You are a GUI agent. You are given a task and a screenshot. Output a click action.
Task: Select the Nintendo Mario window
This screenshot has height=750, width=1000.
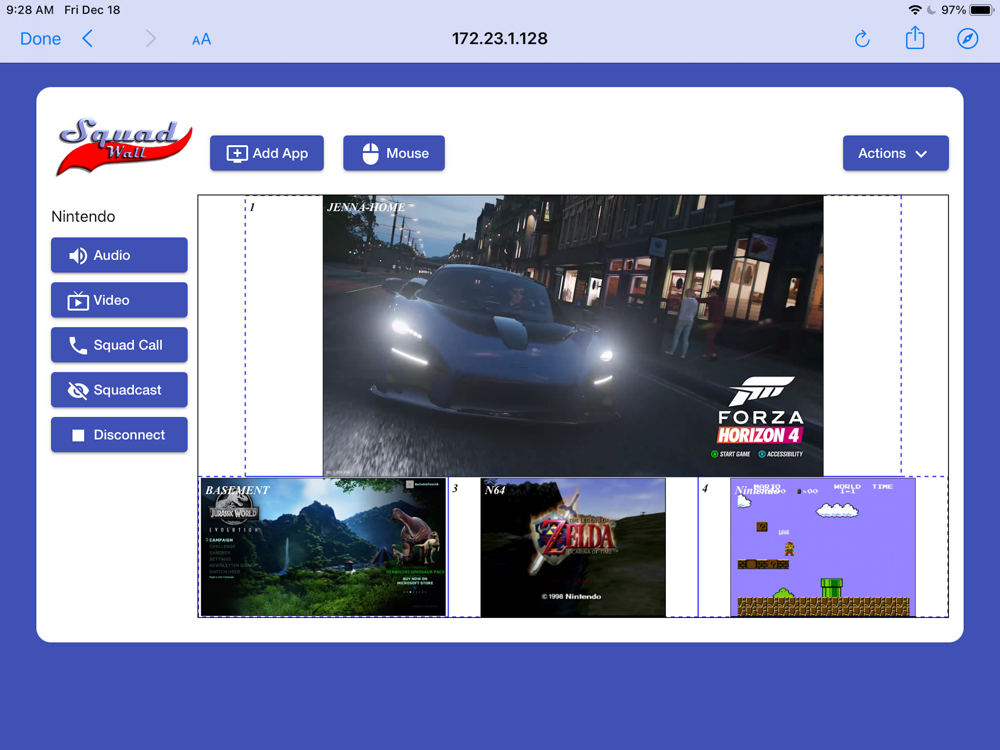pyautogui.click(x=823, y=547)
